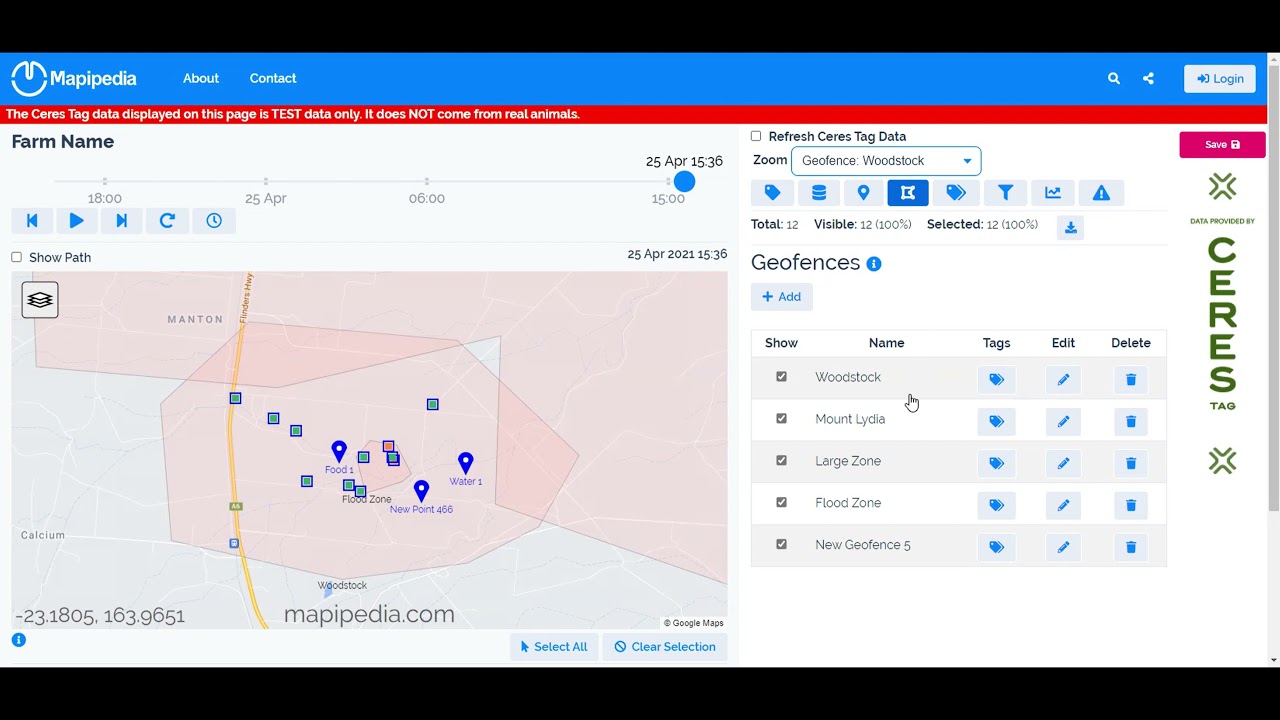Expand the Zoom Geofence: Woodstock dropdown
Image resolution: width=1280 pixels, height=720 pixels.
click(886, 161)
